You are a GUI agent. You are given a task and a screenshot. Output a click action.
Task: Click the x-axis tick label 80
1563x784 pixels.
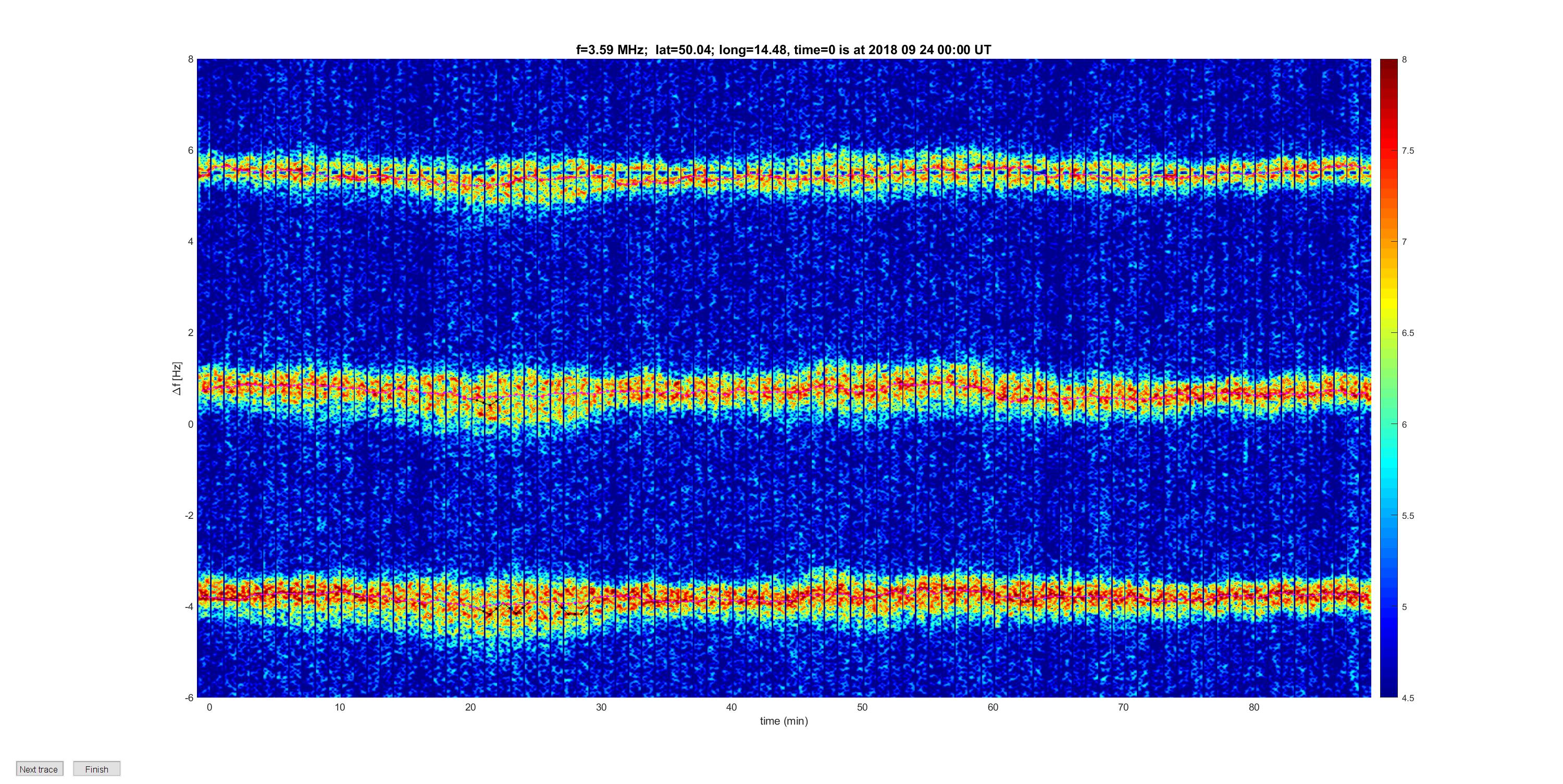1254,707
